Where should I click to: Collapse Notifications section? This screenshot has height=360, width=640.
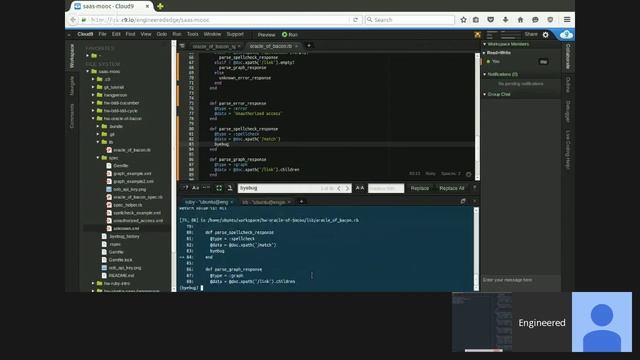(x=485, y=74)
